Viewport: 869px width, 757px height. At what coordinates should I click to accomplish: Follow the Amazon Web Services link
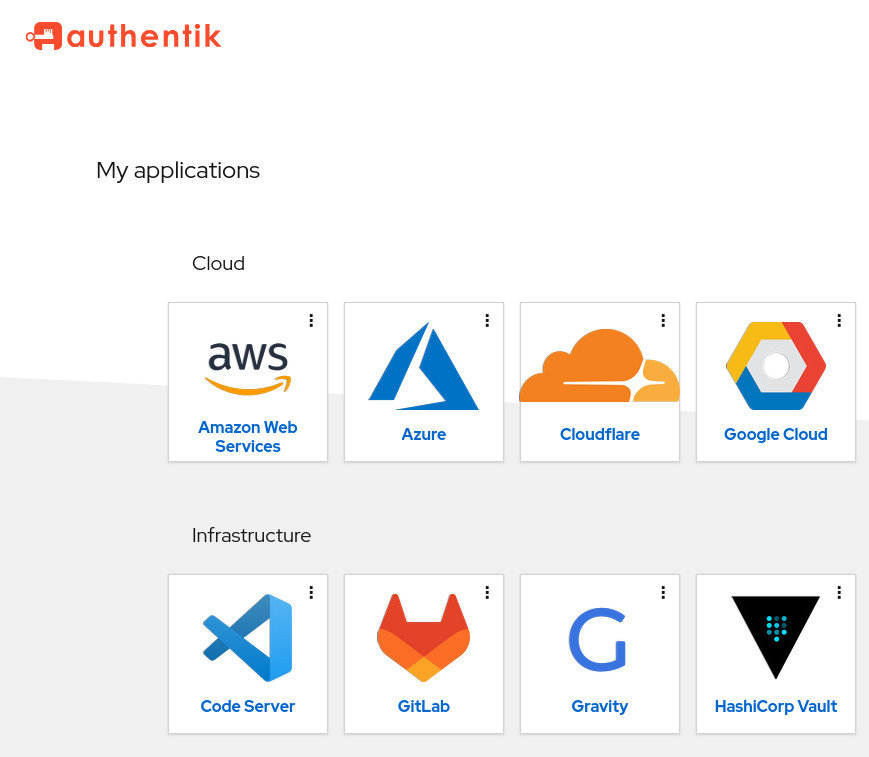(248, 437)
